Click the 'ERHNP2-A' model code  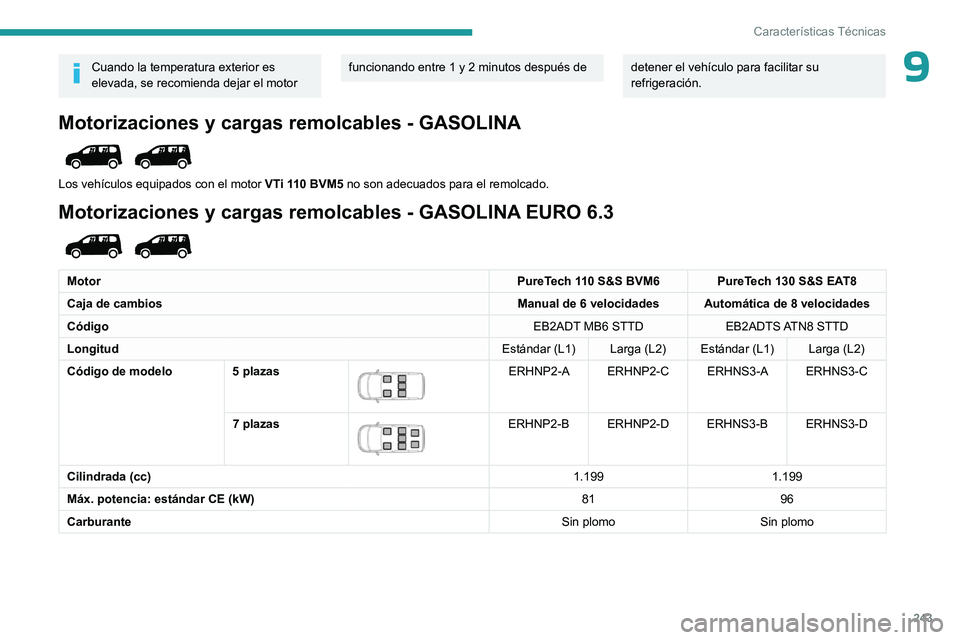[x=539, y=371]
